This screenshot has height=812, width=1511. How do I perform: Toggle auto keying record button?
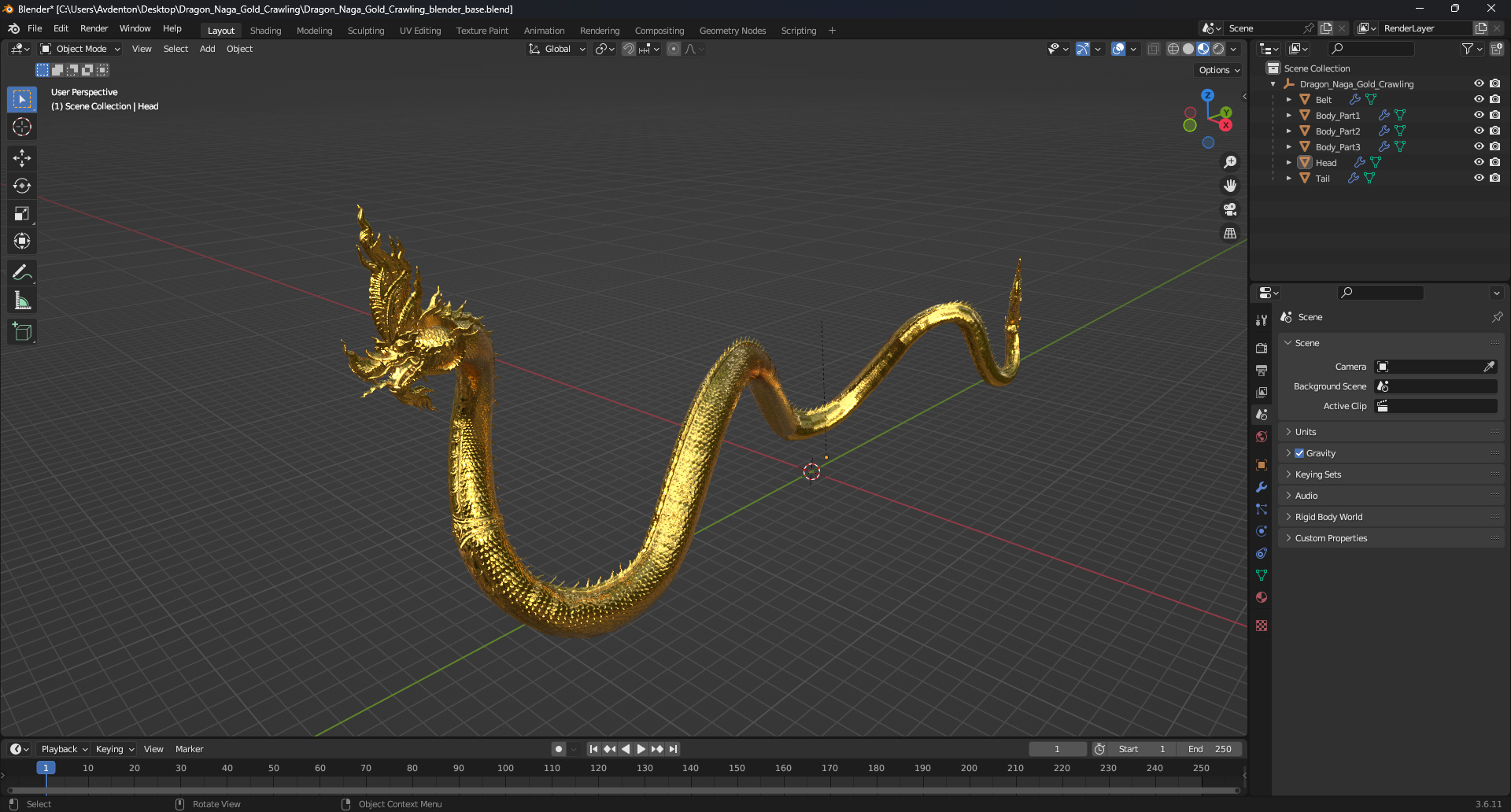[x=558, y=749]
